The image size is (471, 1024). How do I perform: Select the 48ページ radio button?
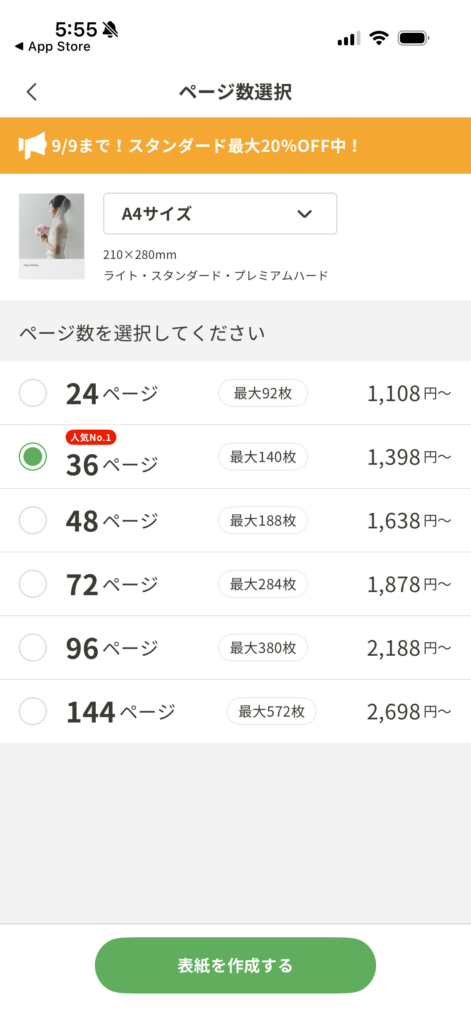[x=33, y=520]
